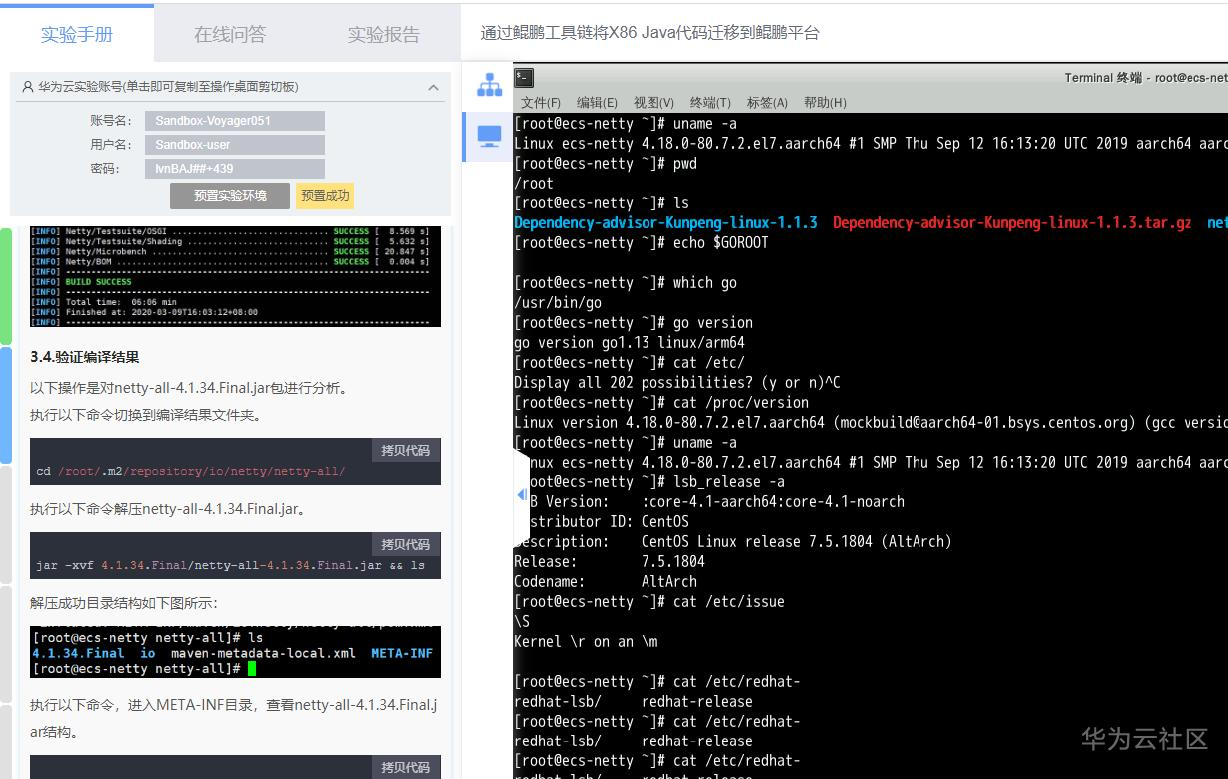Click the '/usr/bin/go' output line

pos(557,303)
